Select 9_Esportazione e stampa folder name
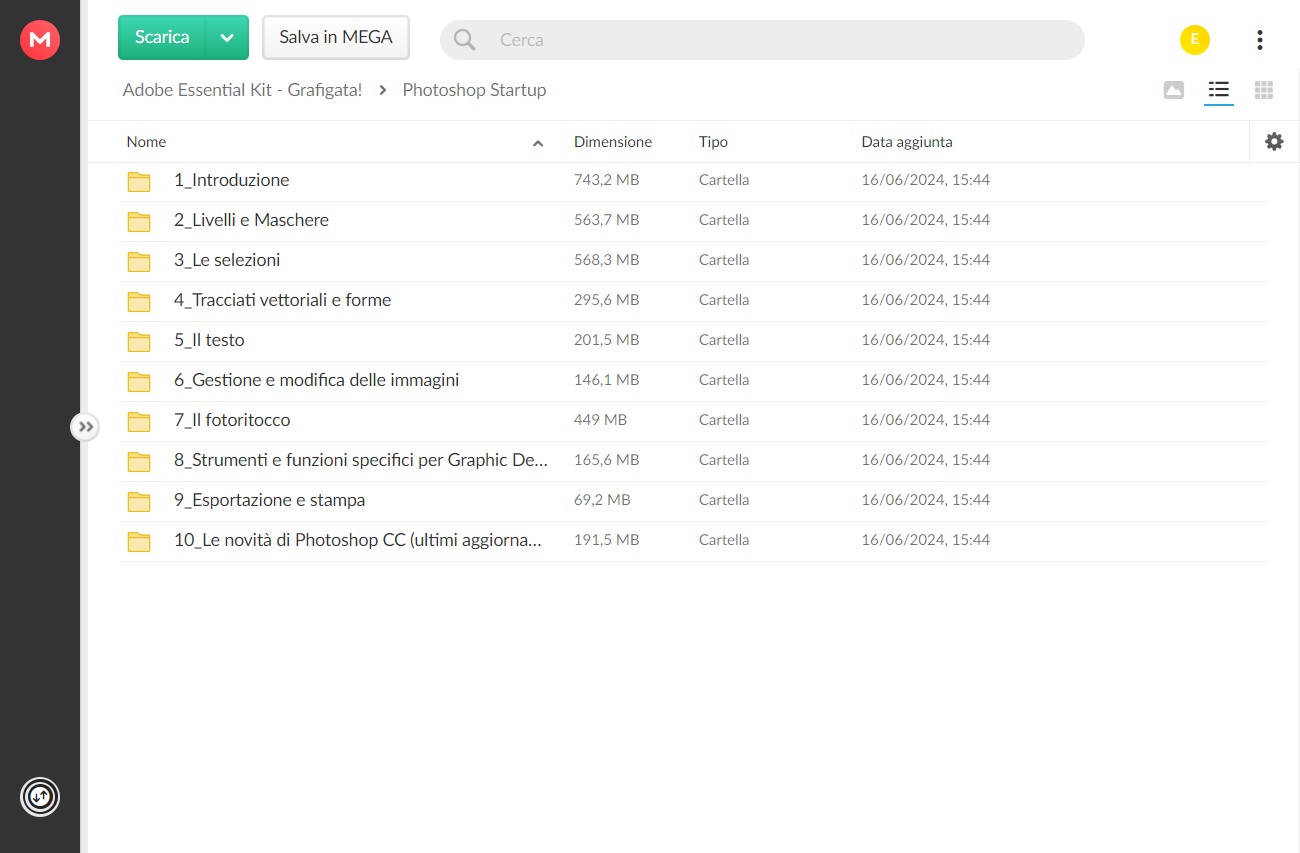The width and height of the screenshot is (1300, 853). (269, 500)
